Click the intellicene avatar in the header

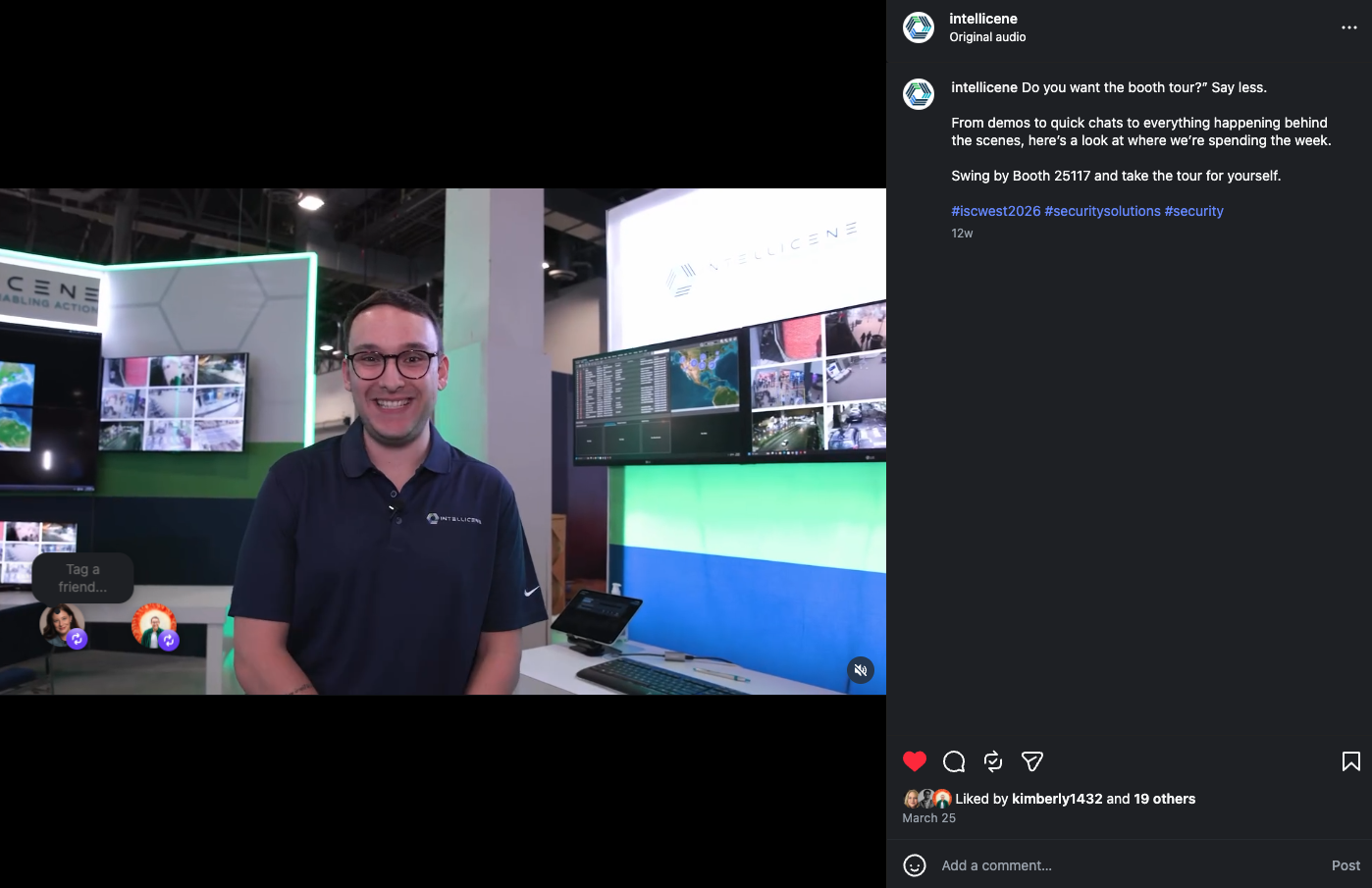[919, 27]
